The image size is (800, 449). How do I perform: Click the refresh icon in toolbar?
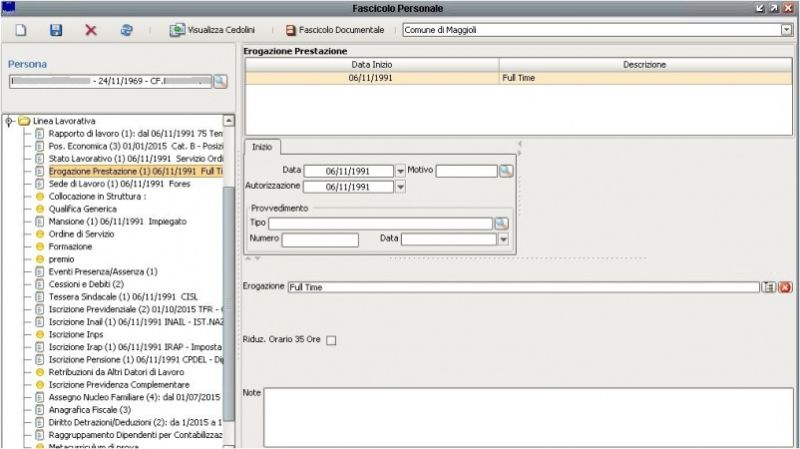[x=126, y=31]
